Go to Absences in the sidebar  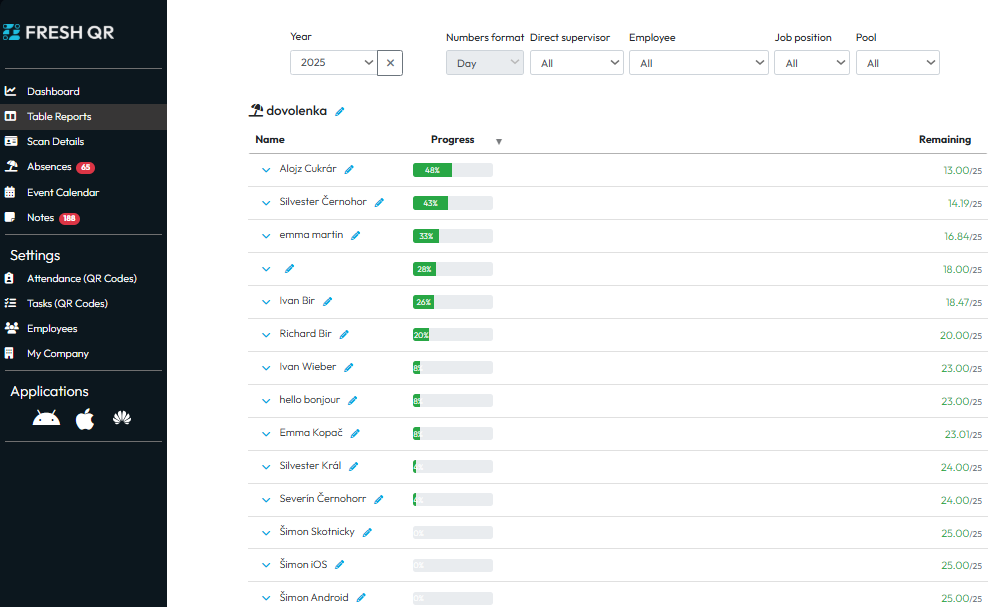coord(49,167)
